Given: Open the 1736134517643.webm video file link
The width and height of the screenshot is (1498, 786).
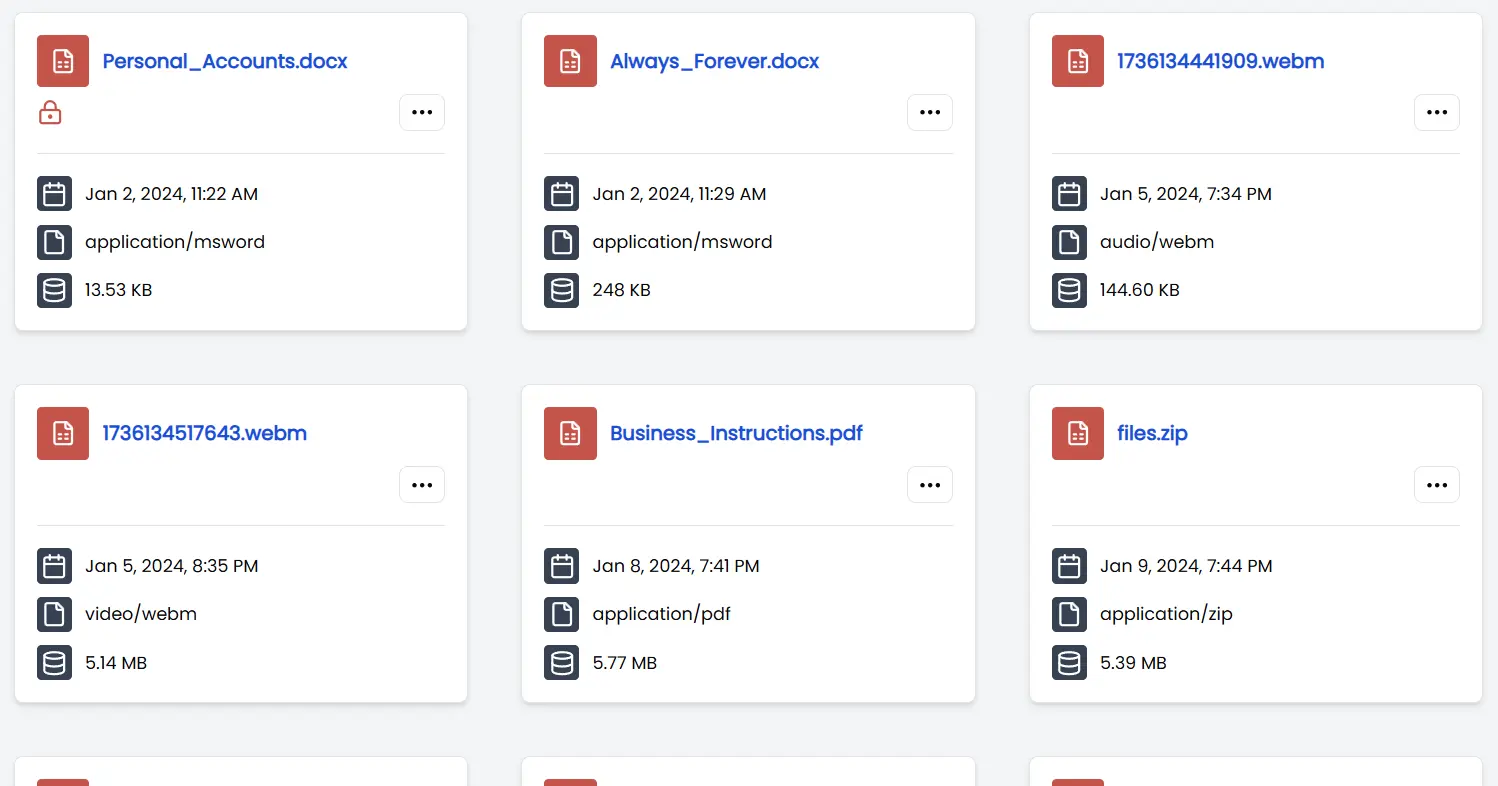Looking at the screenshot, I should (x=205, y=433).
